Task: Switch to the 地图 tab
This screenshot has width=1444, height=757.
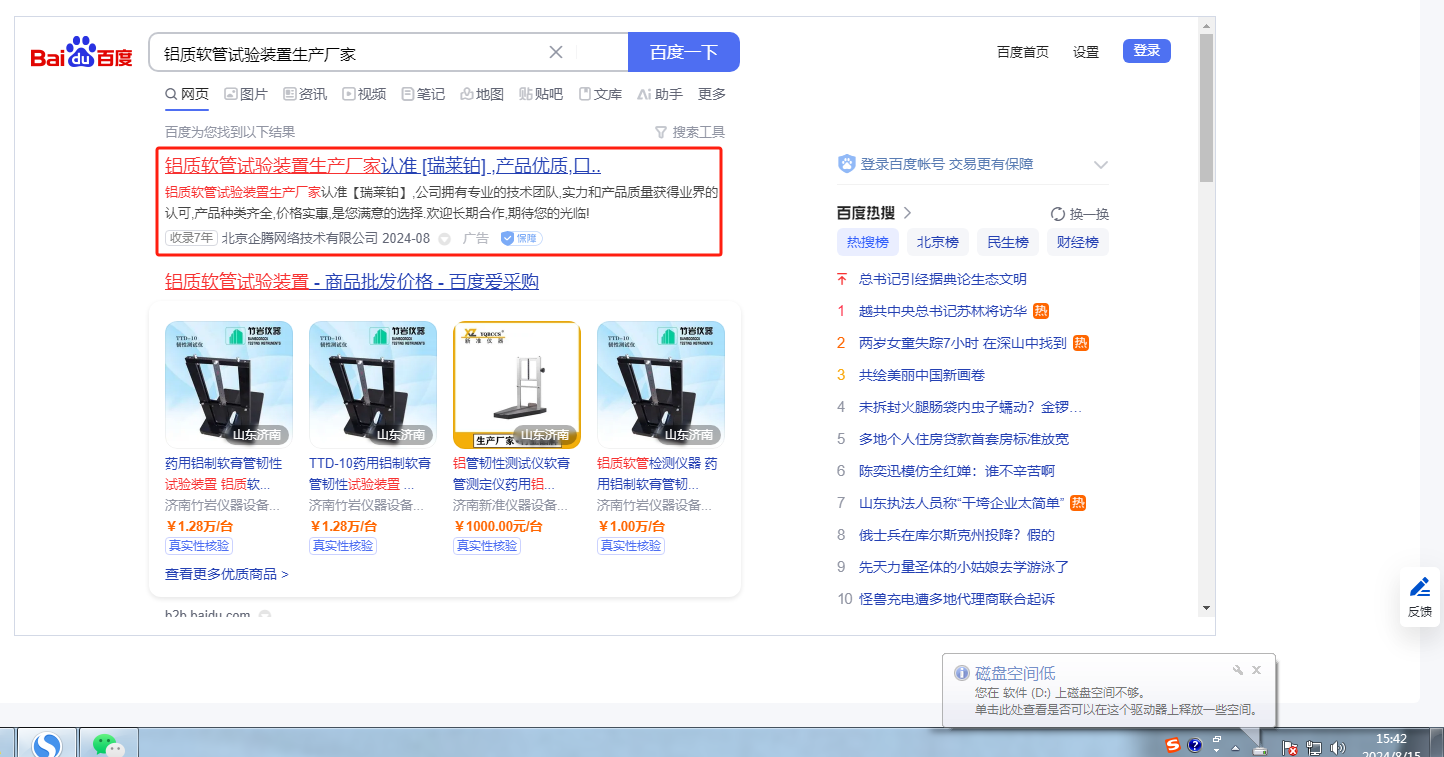Action: pyautogui.click(x=482, y=94)
